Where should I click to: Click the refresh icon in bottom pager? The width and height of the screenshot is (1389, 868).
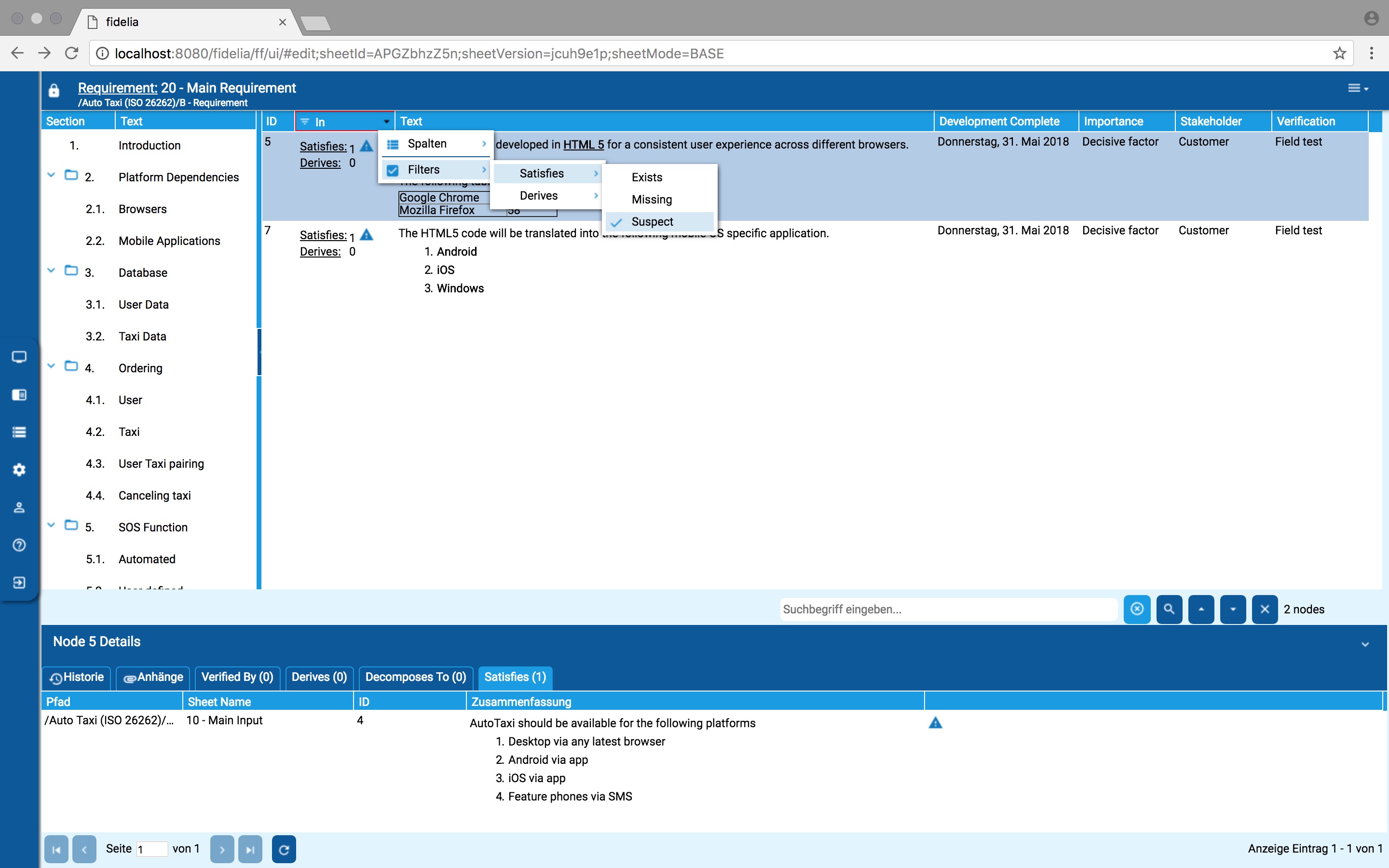(x=284, y=849)
